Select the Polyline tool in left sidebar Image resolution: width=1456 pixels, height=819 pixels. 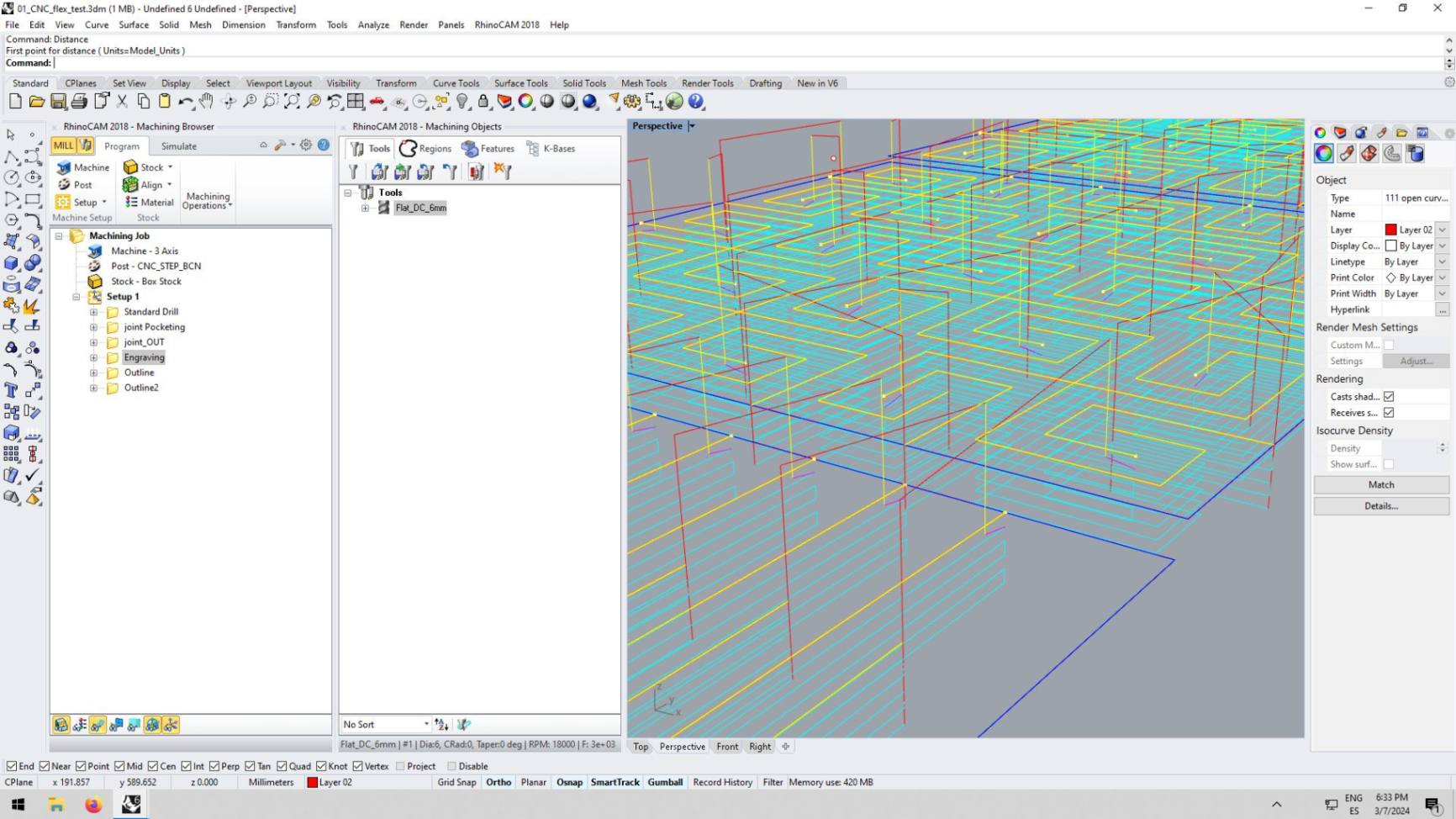click(x=11, y=157)
